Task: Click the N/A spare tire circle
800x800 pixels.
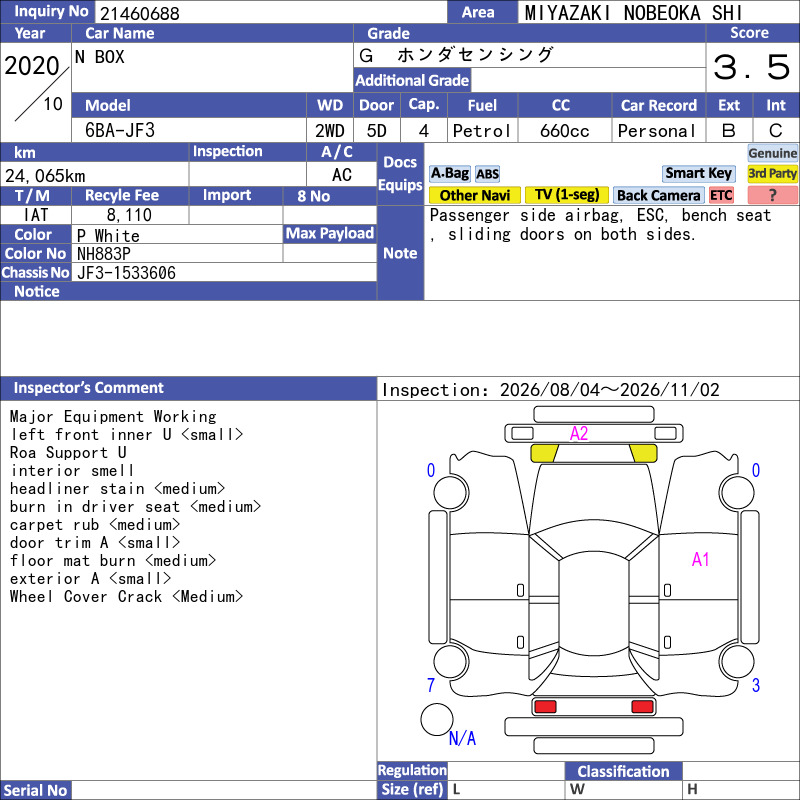Action: [x=437, y=719]
